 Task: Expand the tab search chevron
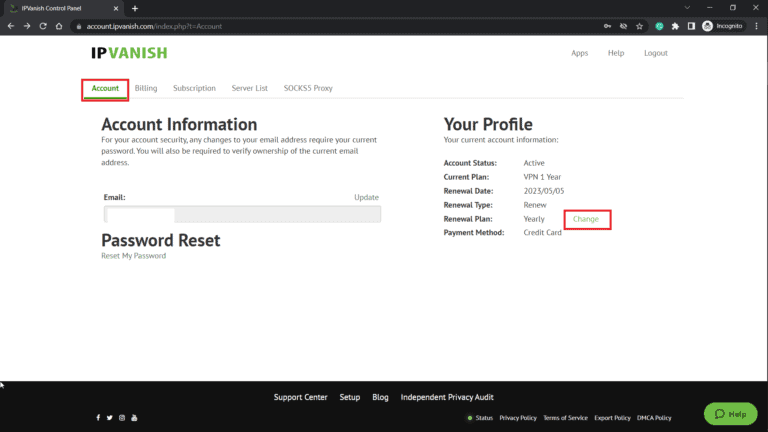687,8
